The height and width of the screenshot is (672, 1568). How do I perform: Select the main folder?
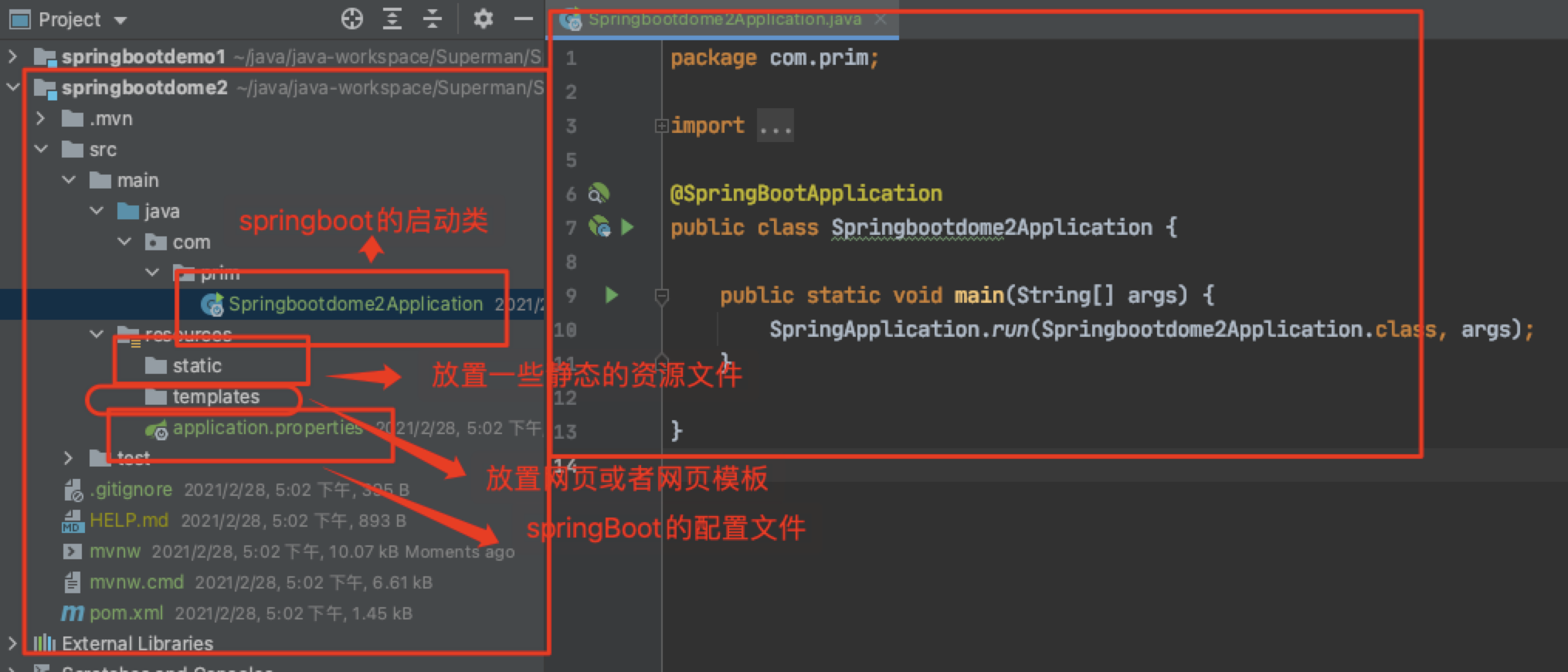137,181
